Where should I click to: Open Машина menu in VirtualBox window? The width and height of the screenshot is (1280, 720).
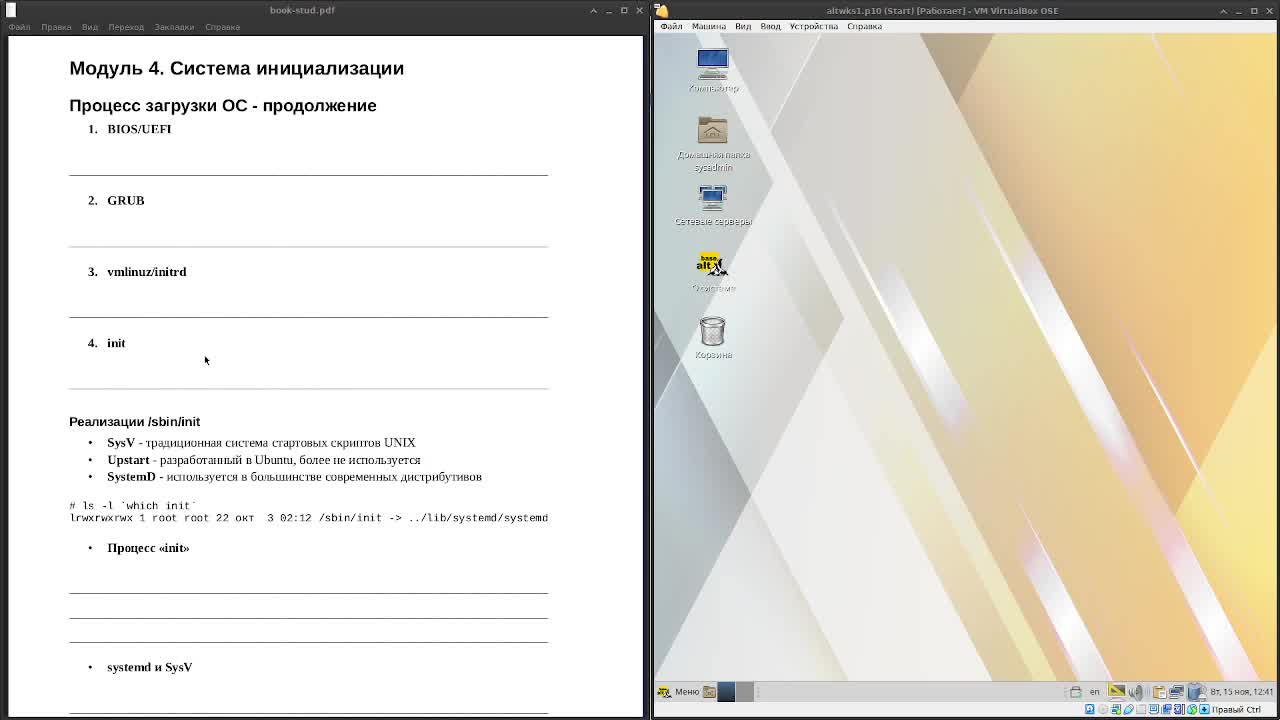709,26
